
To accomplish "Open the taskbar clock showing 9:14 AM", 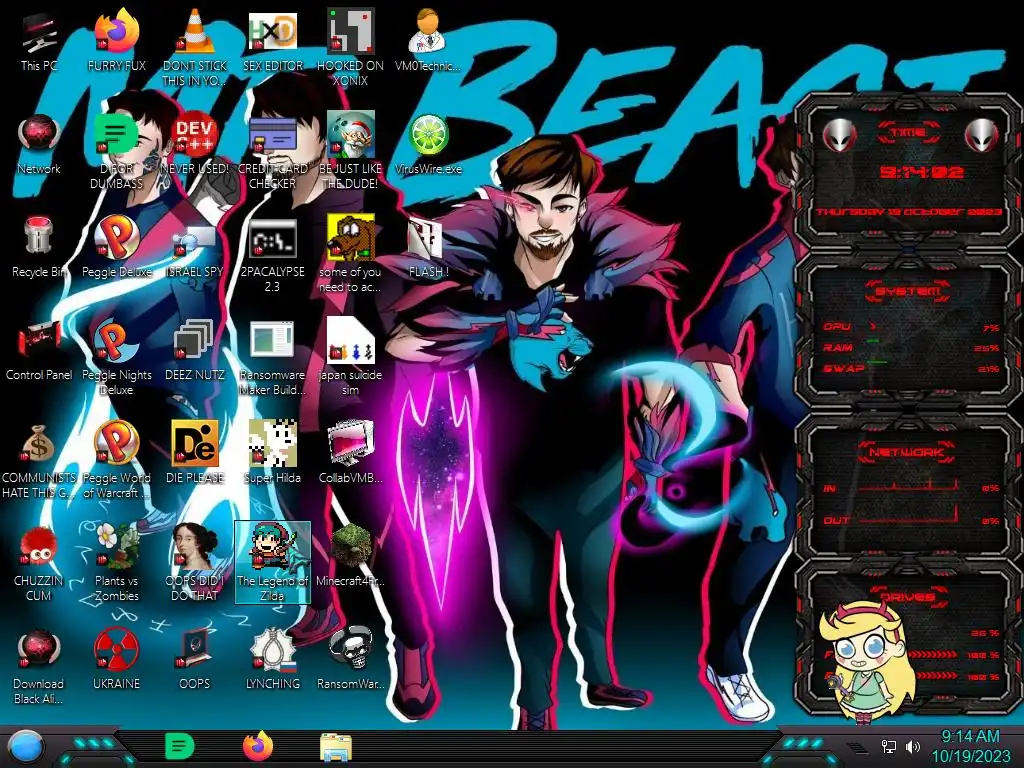I will [x=970, y=746].
